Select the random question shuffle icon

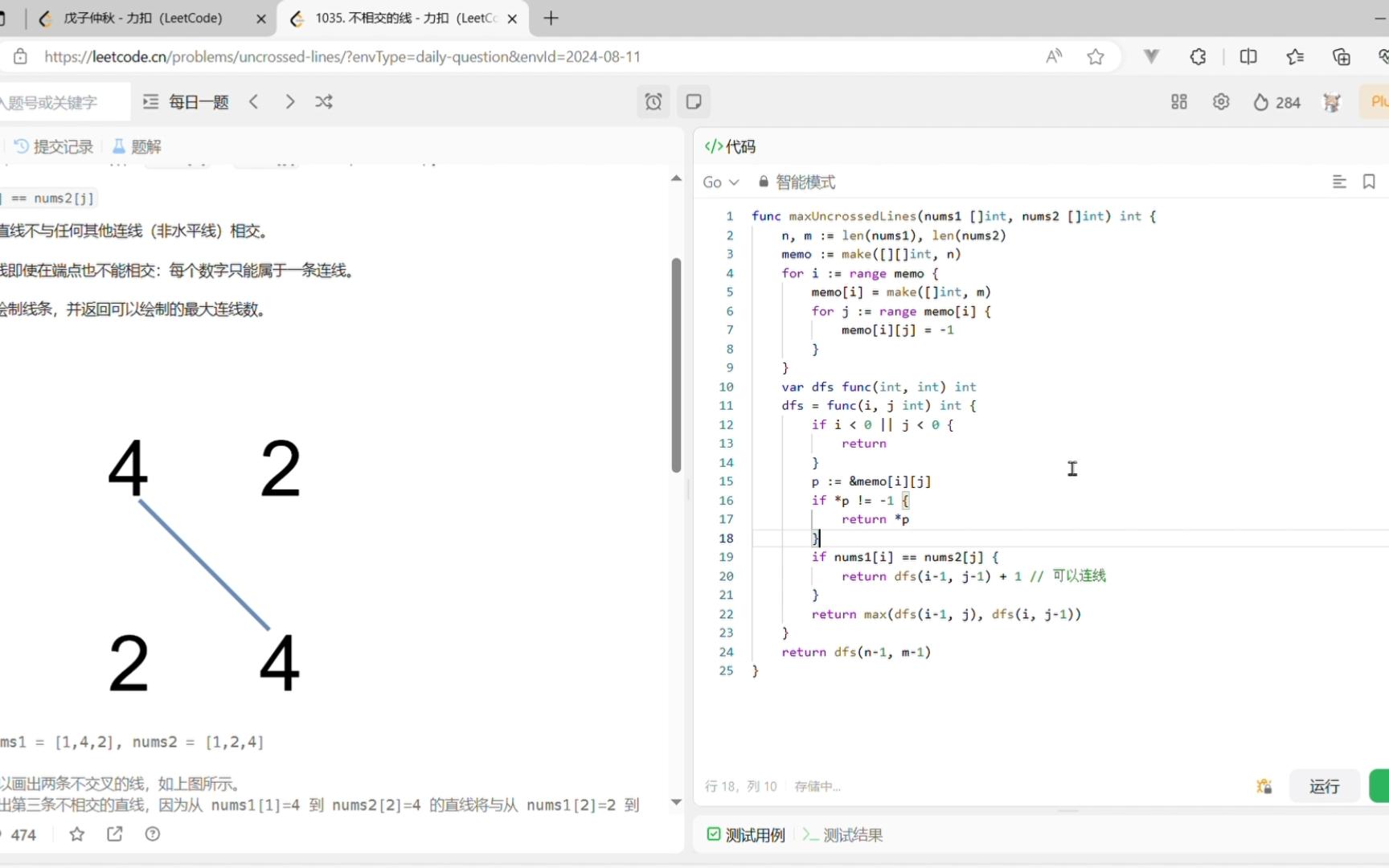coord(323,101)
